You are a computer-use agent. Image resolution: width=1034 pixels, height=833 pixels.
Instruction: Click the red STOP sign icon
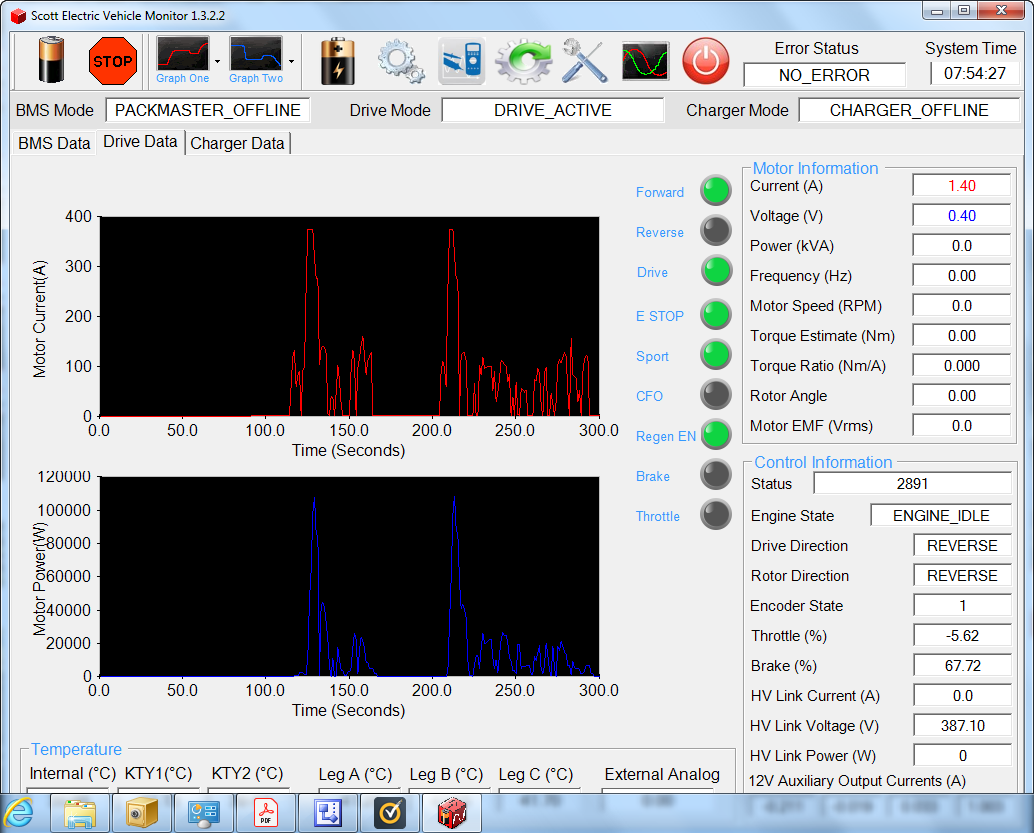(x=112, y=61)
